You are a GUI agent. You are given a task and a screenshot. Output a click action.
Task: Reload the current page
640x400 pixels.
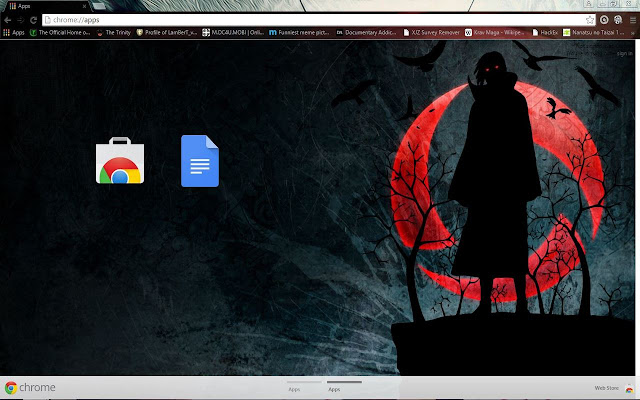click(x=33, y=20)
